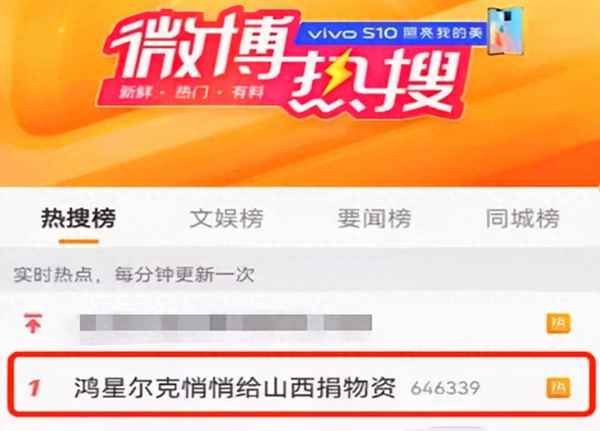The height and width of the screenshot is (431, 600).
Task: Tap the rank number 1 marker
Action: click(34, 388)
